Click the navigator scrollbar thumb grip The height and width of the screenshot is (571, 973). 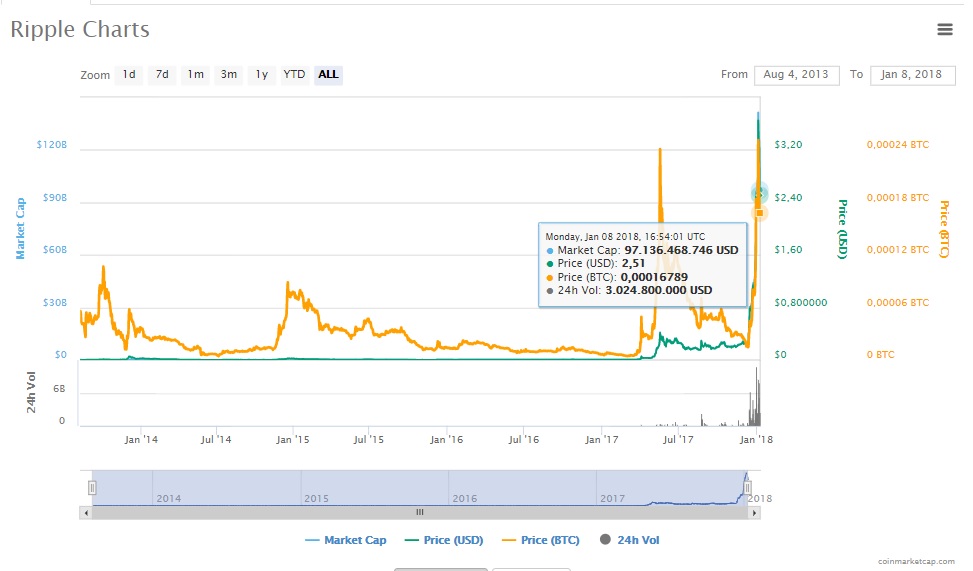(420, 513)
